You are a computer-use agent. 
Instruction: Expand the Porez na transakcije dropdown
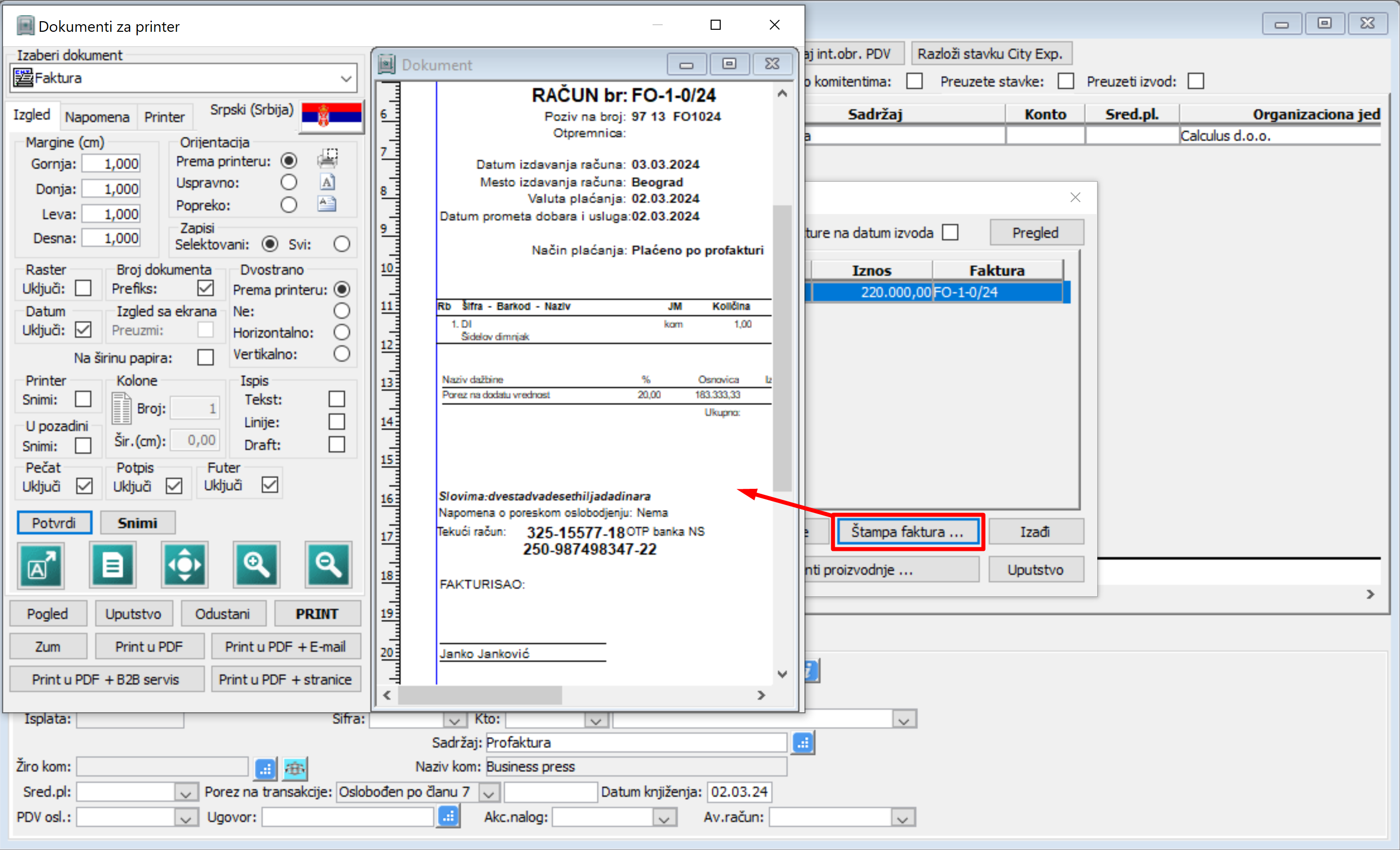pos(489,792)
